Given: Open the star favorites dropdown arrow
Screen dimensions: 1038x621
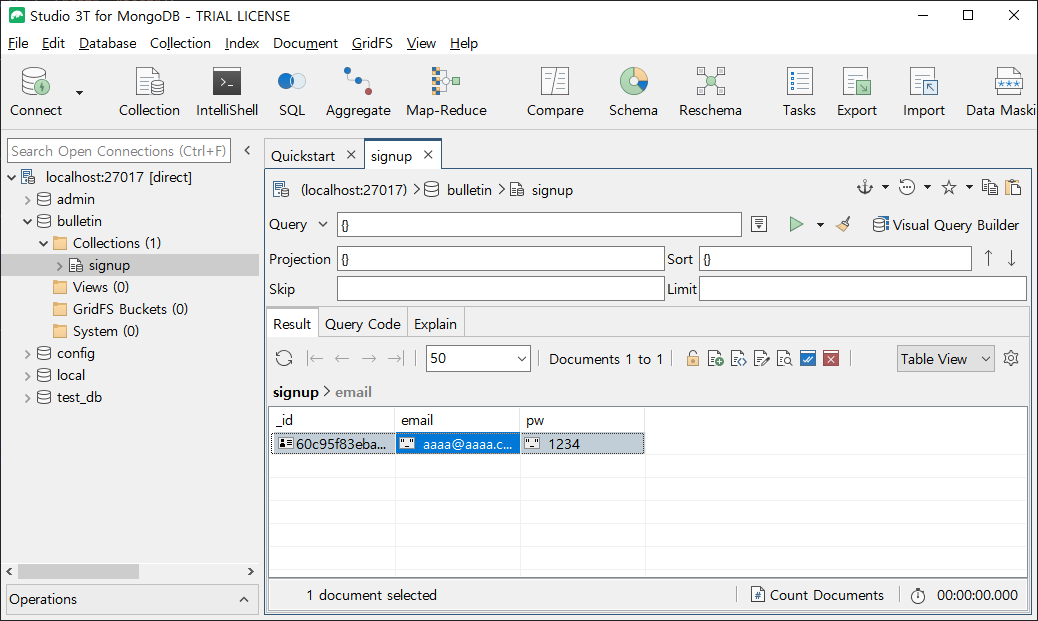Looking at the screenshot, I should [969, 187].
